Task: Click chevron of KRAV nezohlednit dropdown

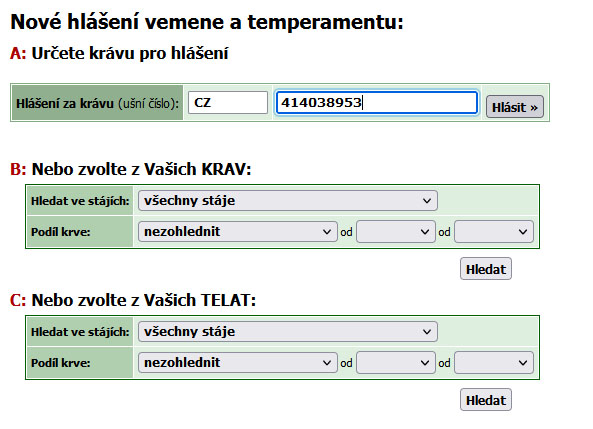Action: (x=327, y=232)
